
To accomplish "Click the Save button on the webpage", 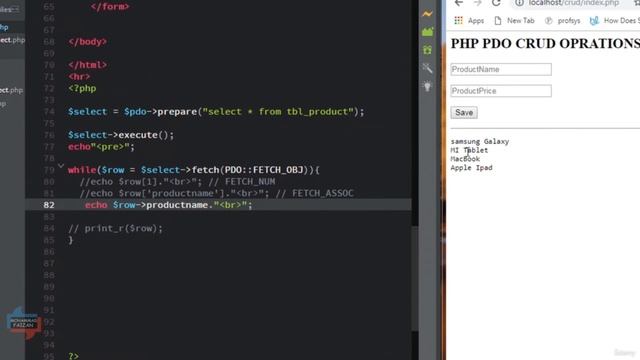I will pyautogui.click(x=464, y=113).
